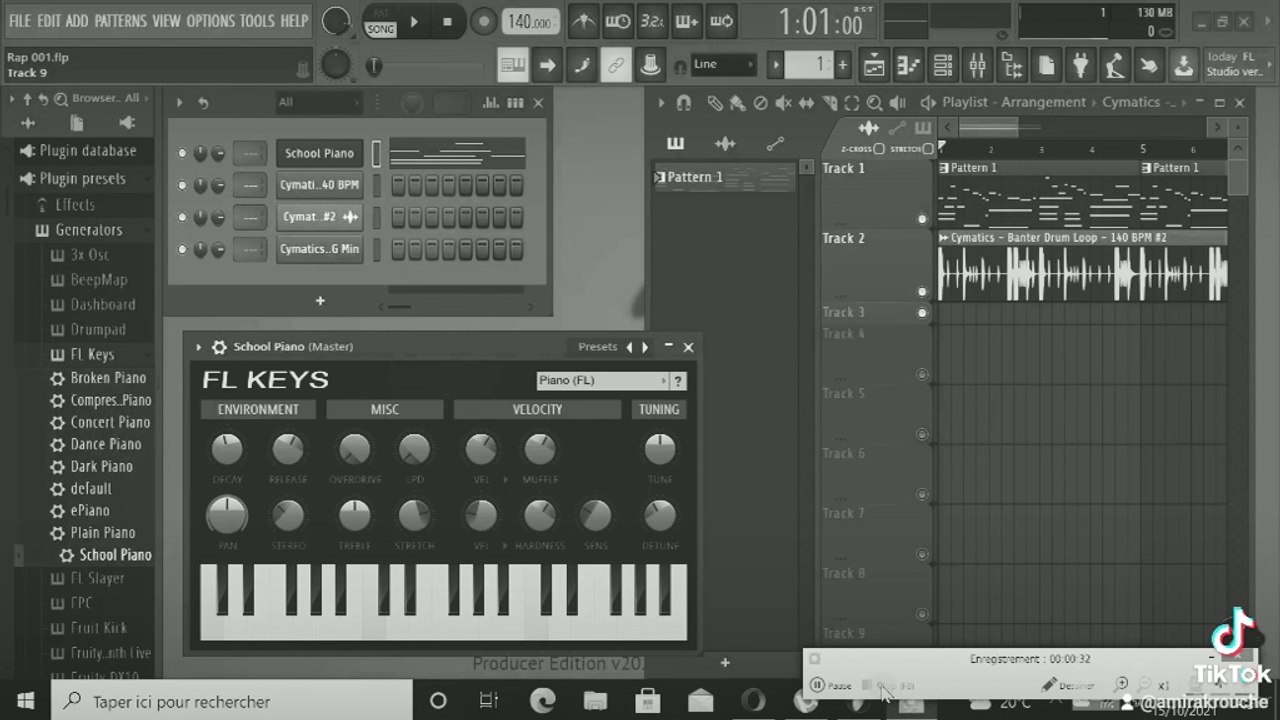Toggle the STRETCH checkbox
Image resolution: width=1280 pixels, height=720 pixels.
928,149
